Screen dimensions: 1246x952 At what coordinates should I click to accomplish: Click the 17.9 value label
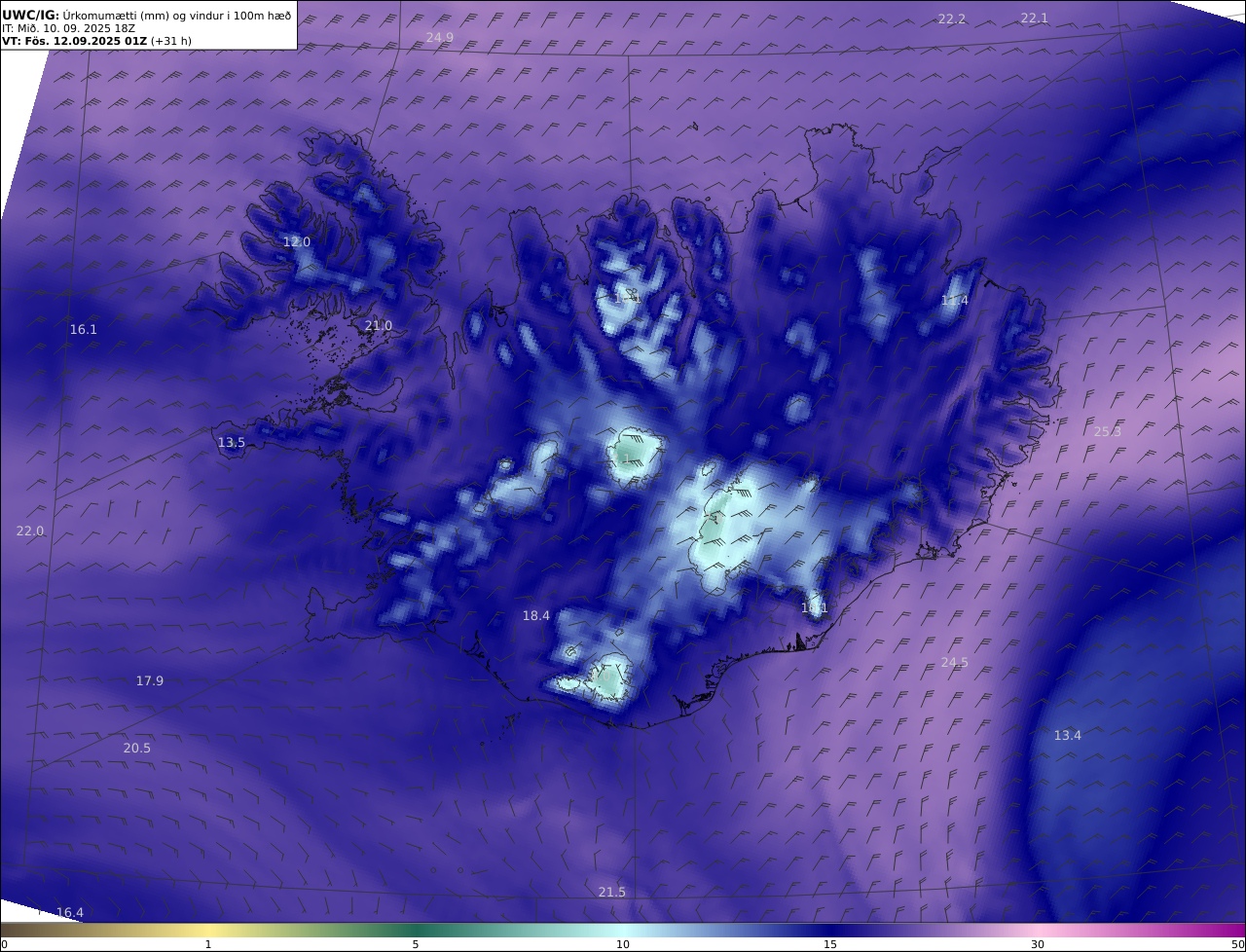150,681
